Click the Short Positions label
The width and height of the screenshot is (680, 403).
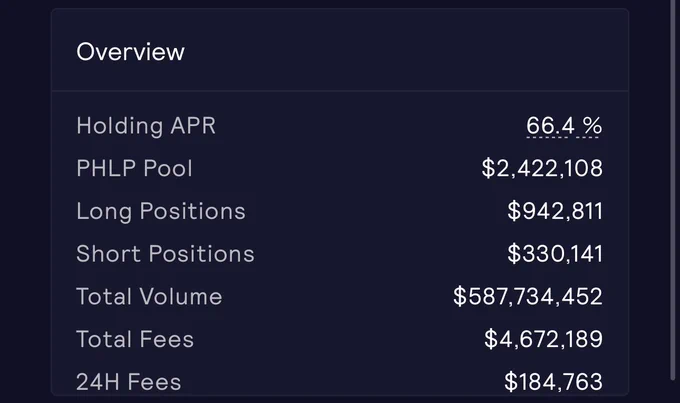165,254
